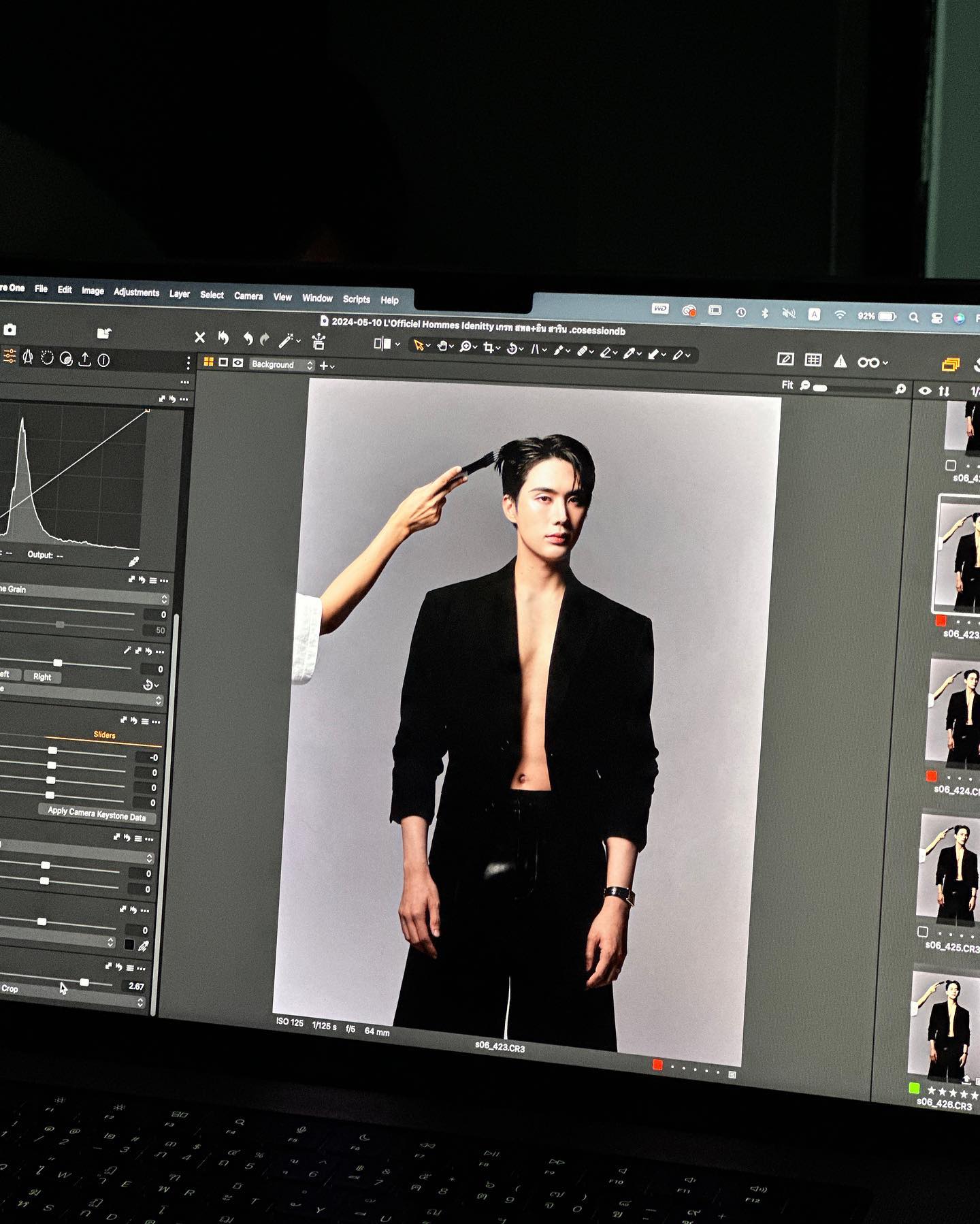Viewport: 980px width, 1224px height.
Task: Click the black color swatch
Action: pos(129,944)
